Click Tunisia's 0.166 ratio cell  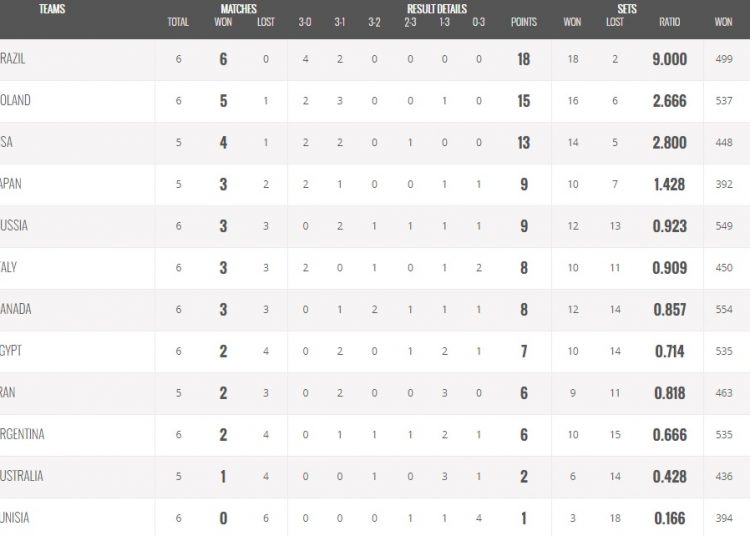[669, 518]
